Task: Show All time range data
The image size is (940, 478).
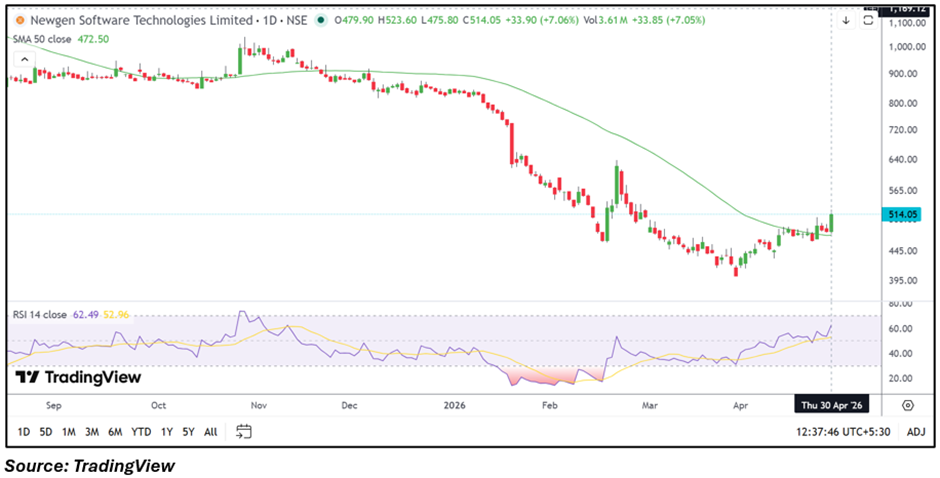Action: click(x=210, y=432)
